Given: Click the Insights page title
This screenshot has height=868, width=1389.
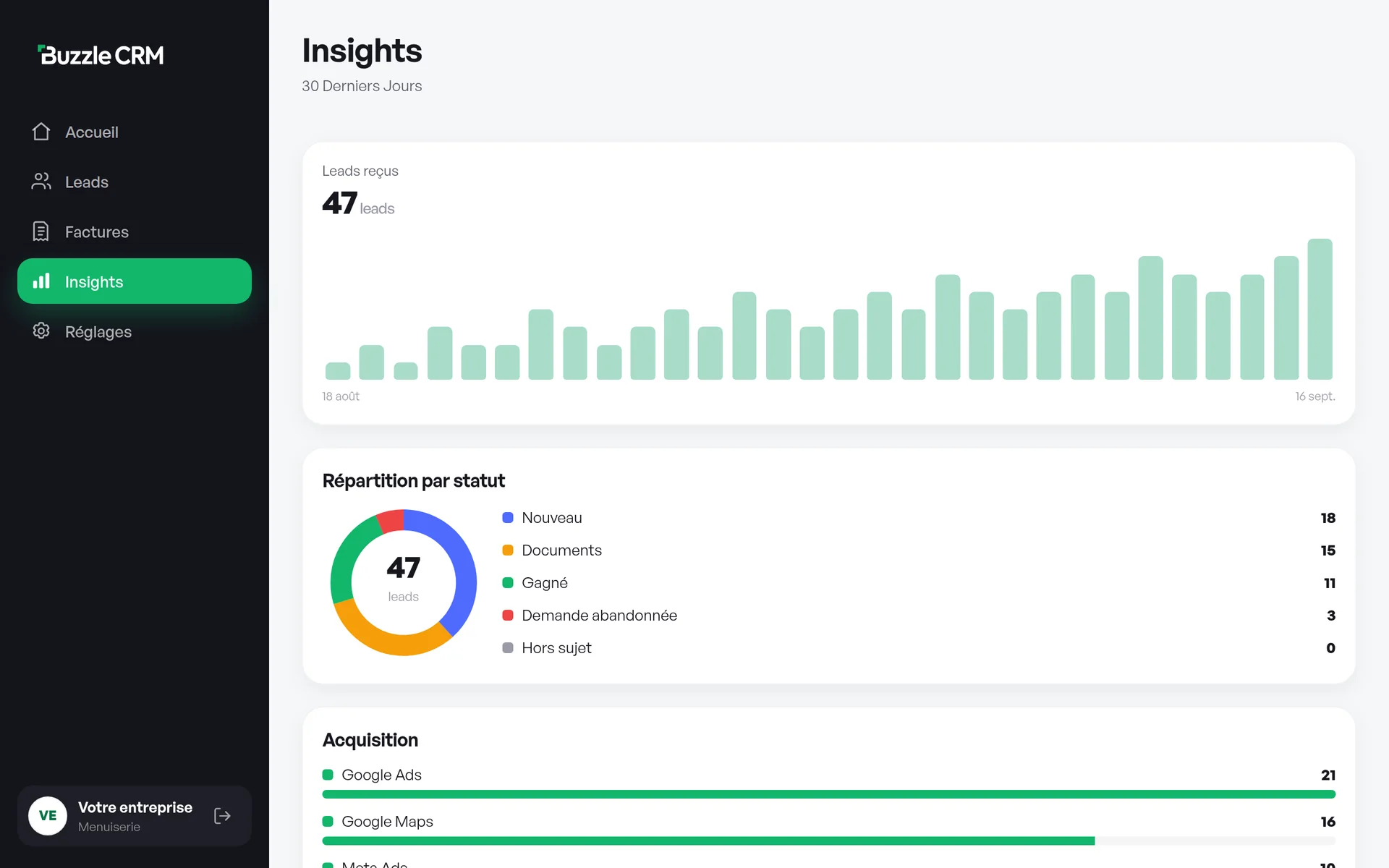Looking at the screenshot, I should (x=362, y=51).
